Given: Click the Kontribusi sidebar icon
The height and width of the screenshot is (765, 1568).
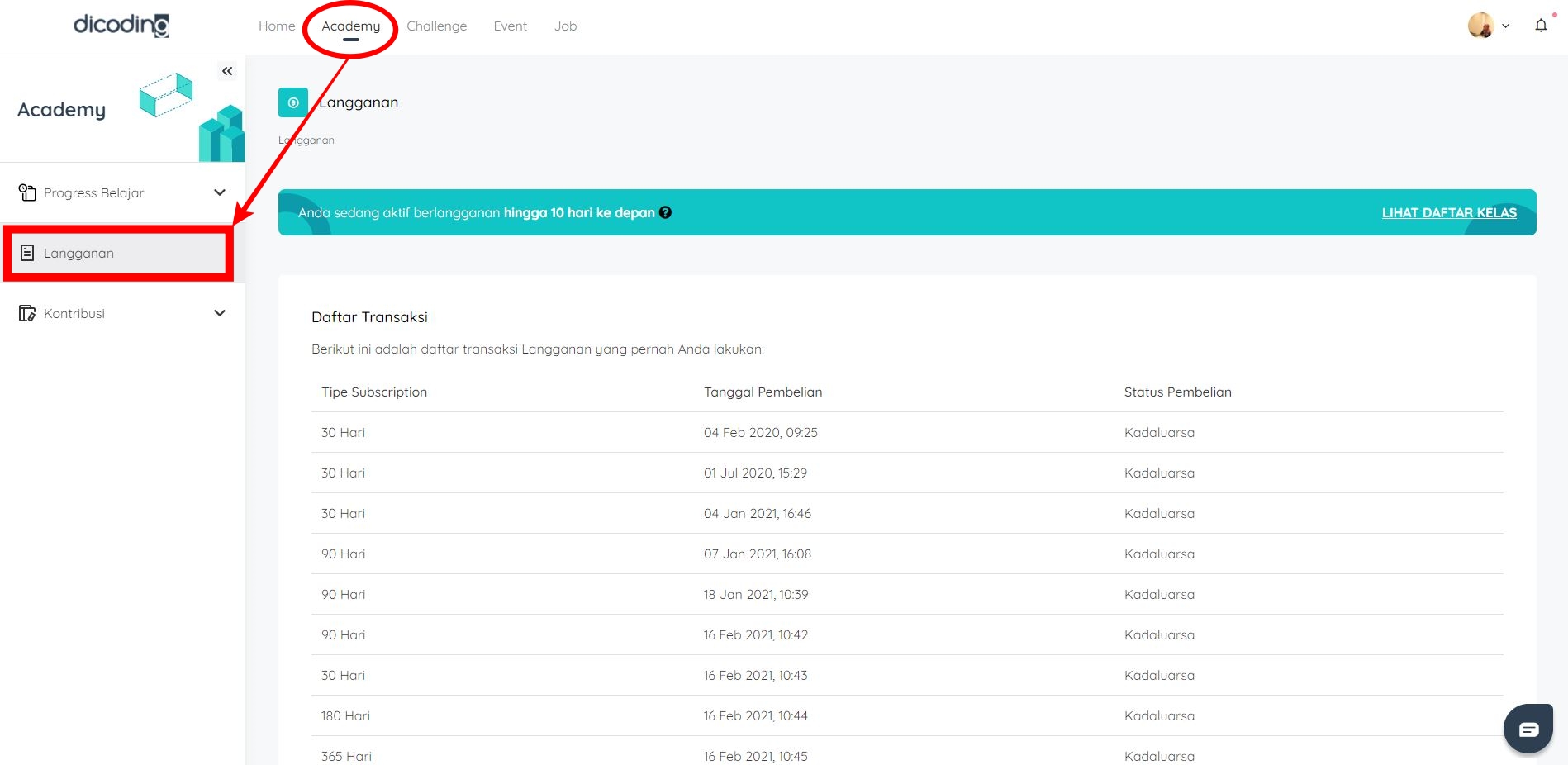Looking at the screenshot, I should pyautogui.click(x=27, y=313).
